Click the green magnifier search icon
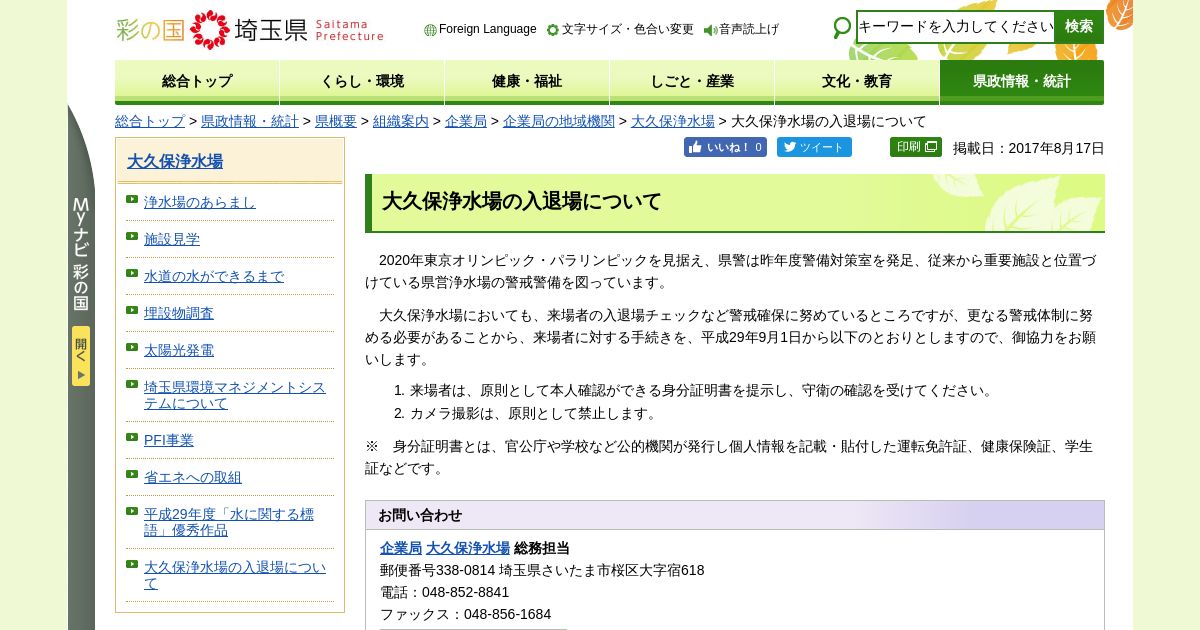1200x630 pixels. click(842, 28)
